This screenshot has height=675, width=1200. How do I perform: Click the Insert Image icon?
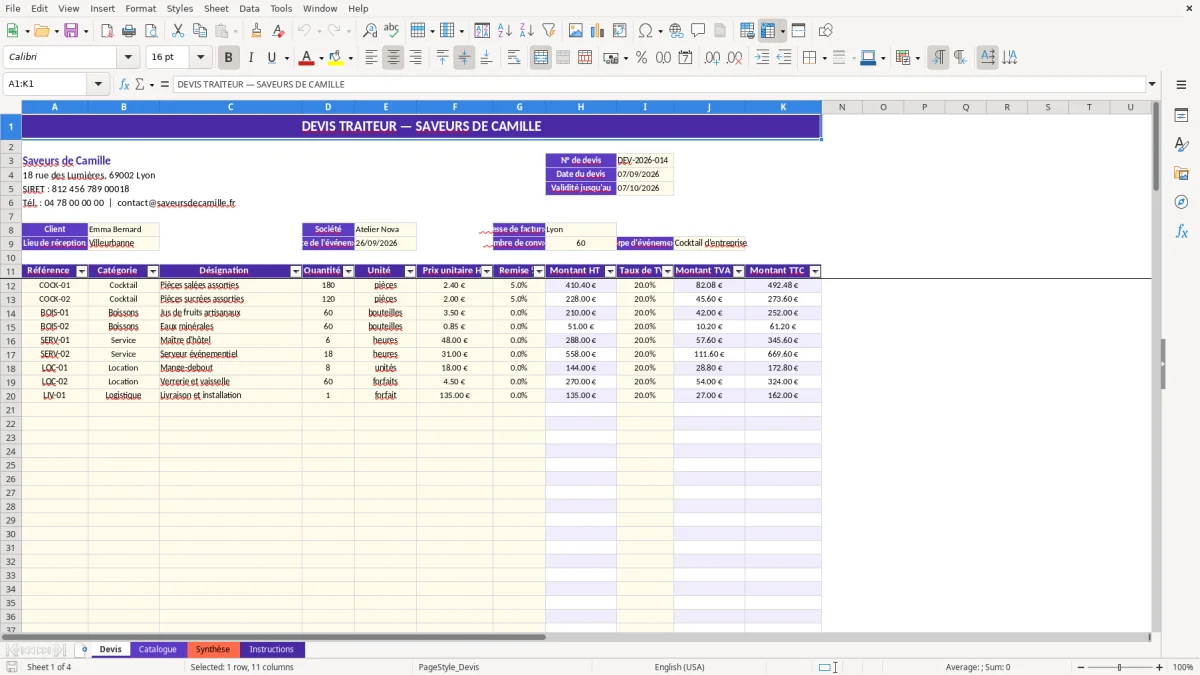(576, 30)
